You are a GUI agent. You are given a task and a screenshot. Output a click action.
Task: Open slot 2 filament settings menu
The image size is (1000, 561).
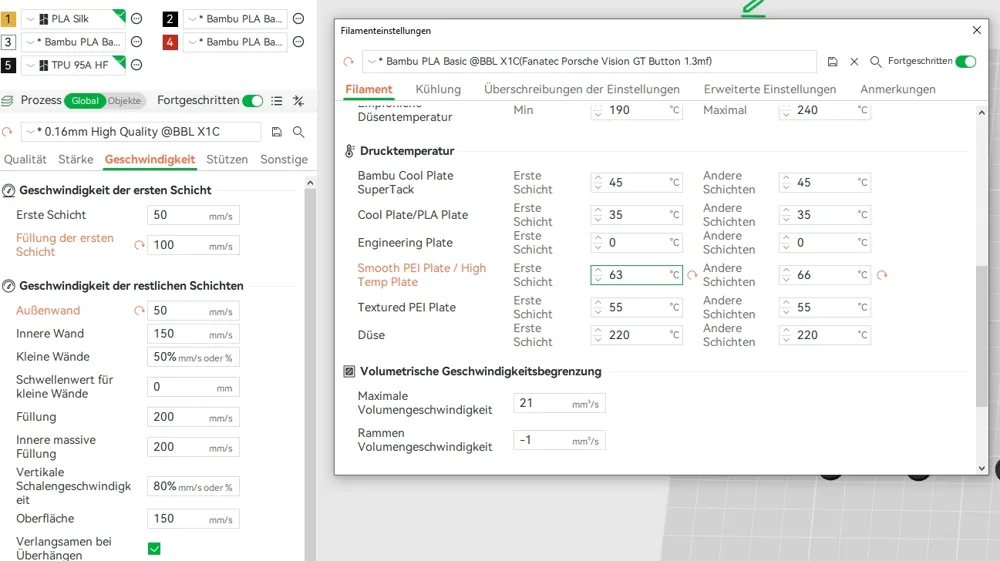tap(298, 18)
